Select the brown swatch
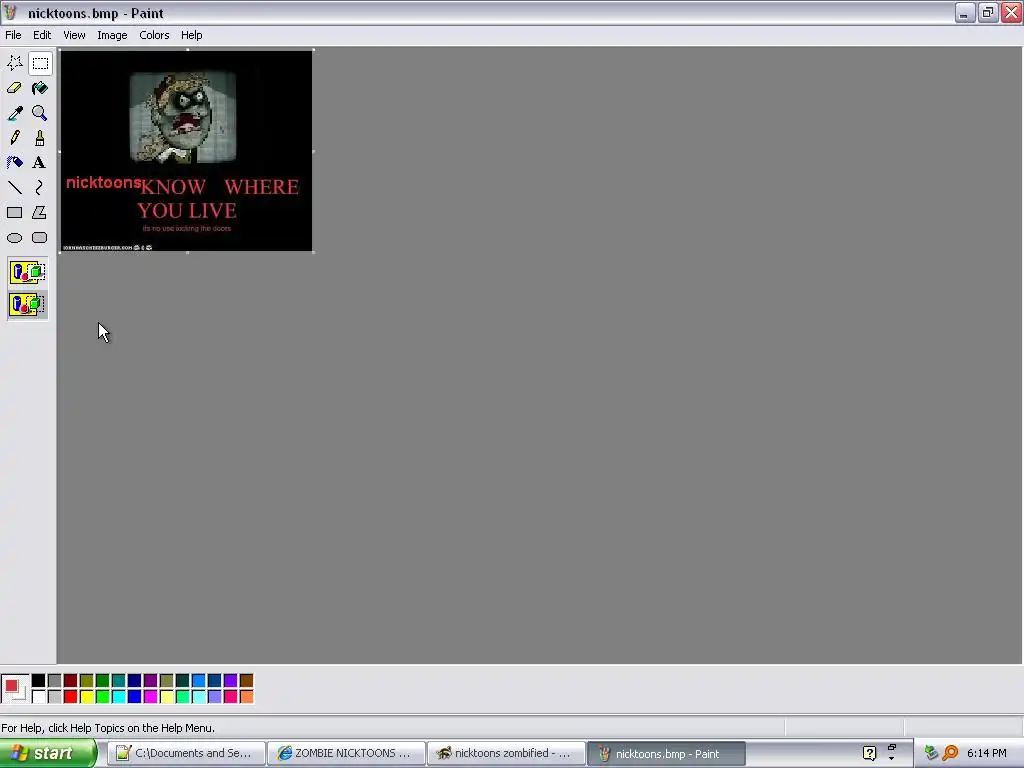 click(x=246, y=681)
